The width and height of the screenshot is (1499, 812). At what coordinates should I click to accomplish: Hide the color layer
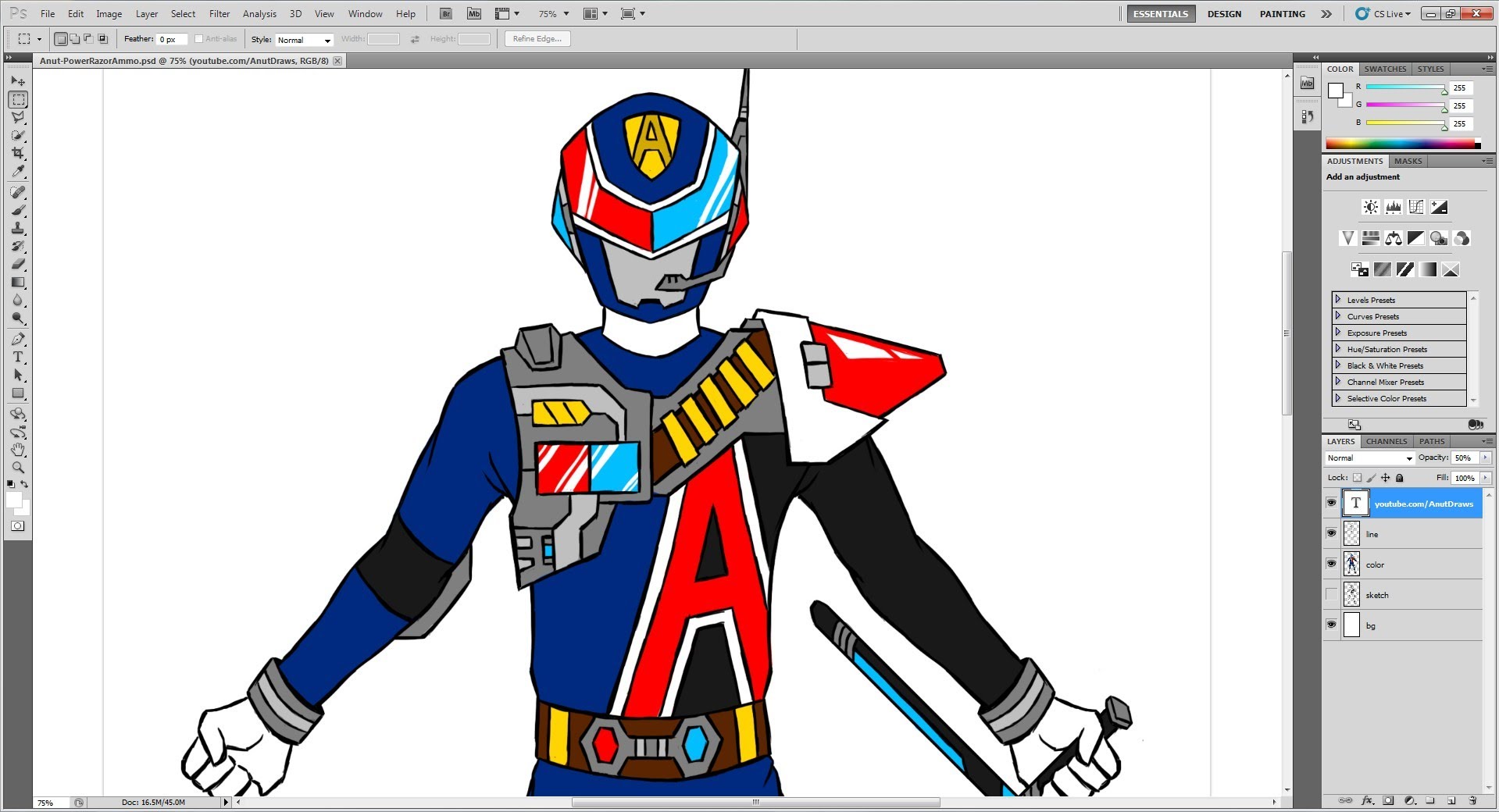point(1331,564)
